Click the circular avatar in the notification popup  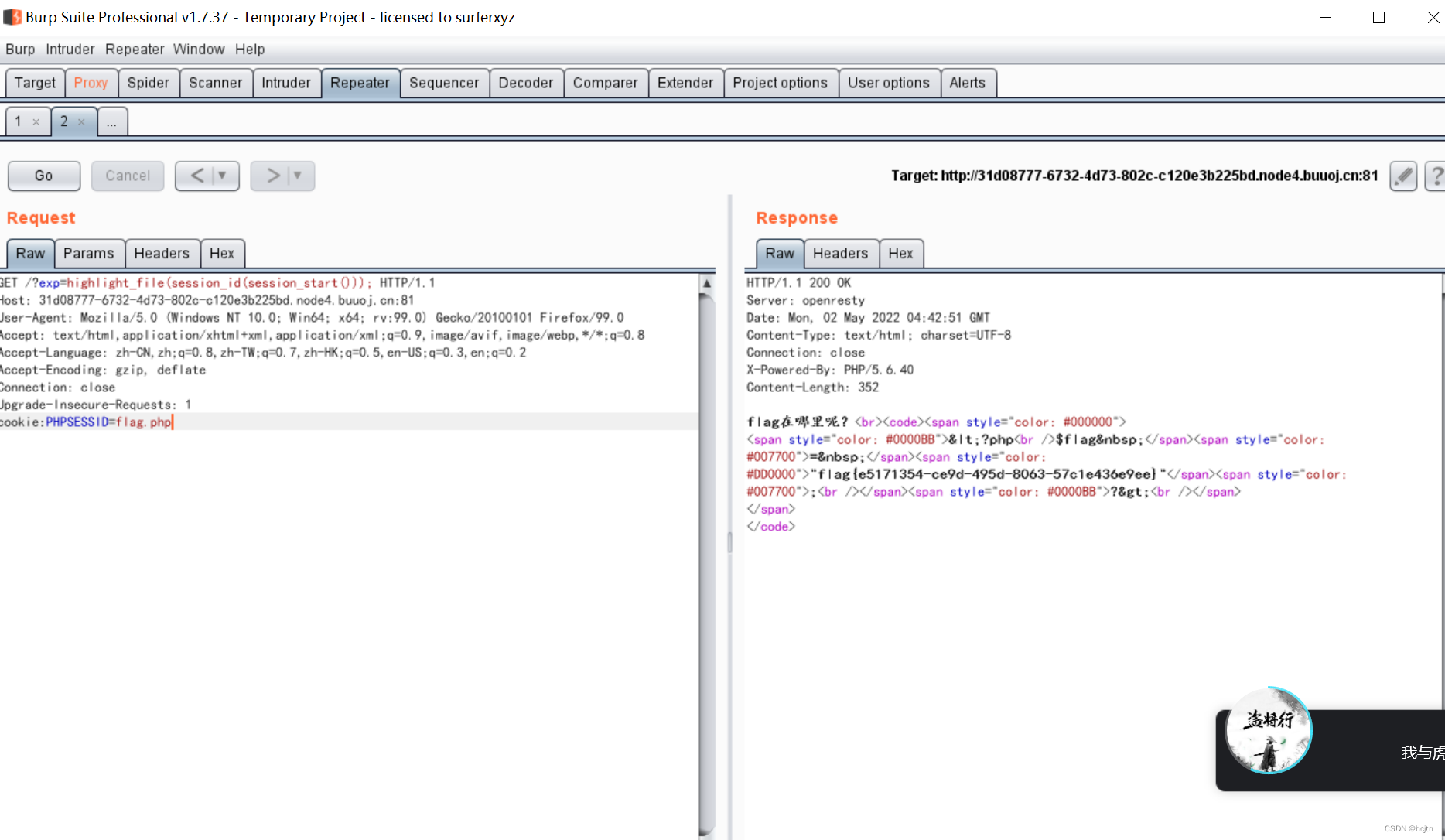click(x=1269, y=731)
